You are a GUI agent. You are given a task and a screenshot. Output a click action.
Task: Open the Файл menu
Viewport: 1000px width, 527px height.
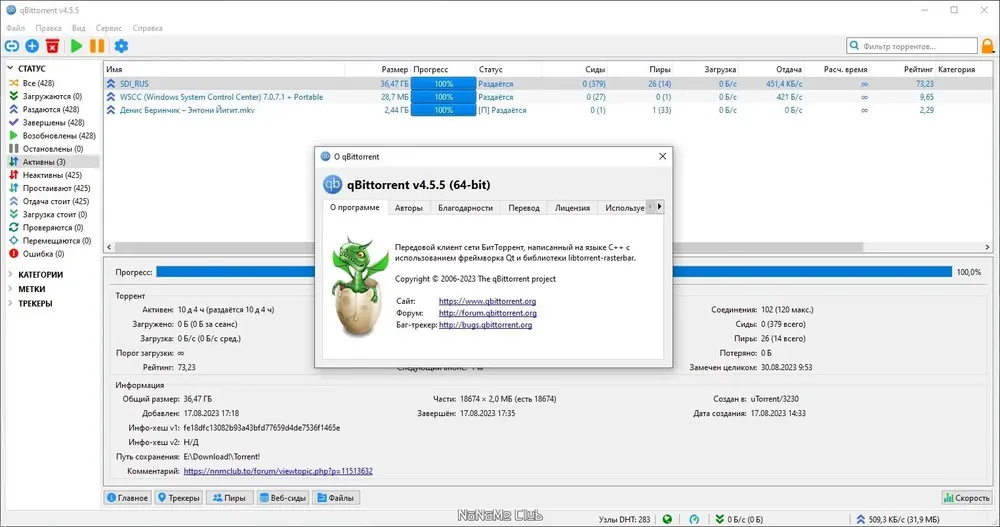(15, 28)
